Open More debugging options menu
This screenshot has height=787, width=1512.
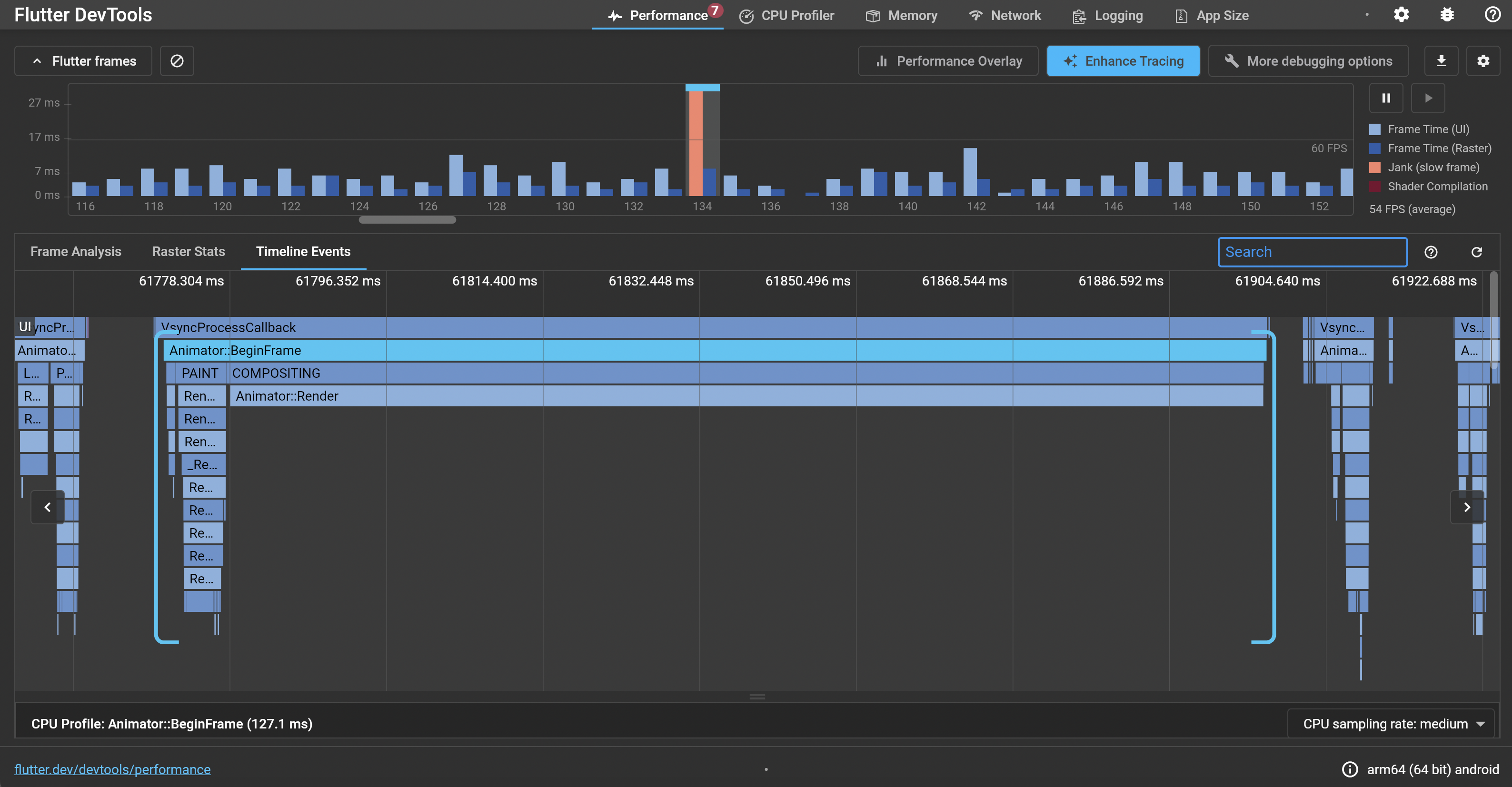pos(1308,61)
